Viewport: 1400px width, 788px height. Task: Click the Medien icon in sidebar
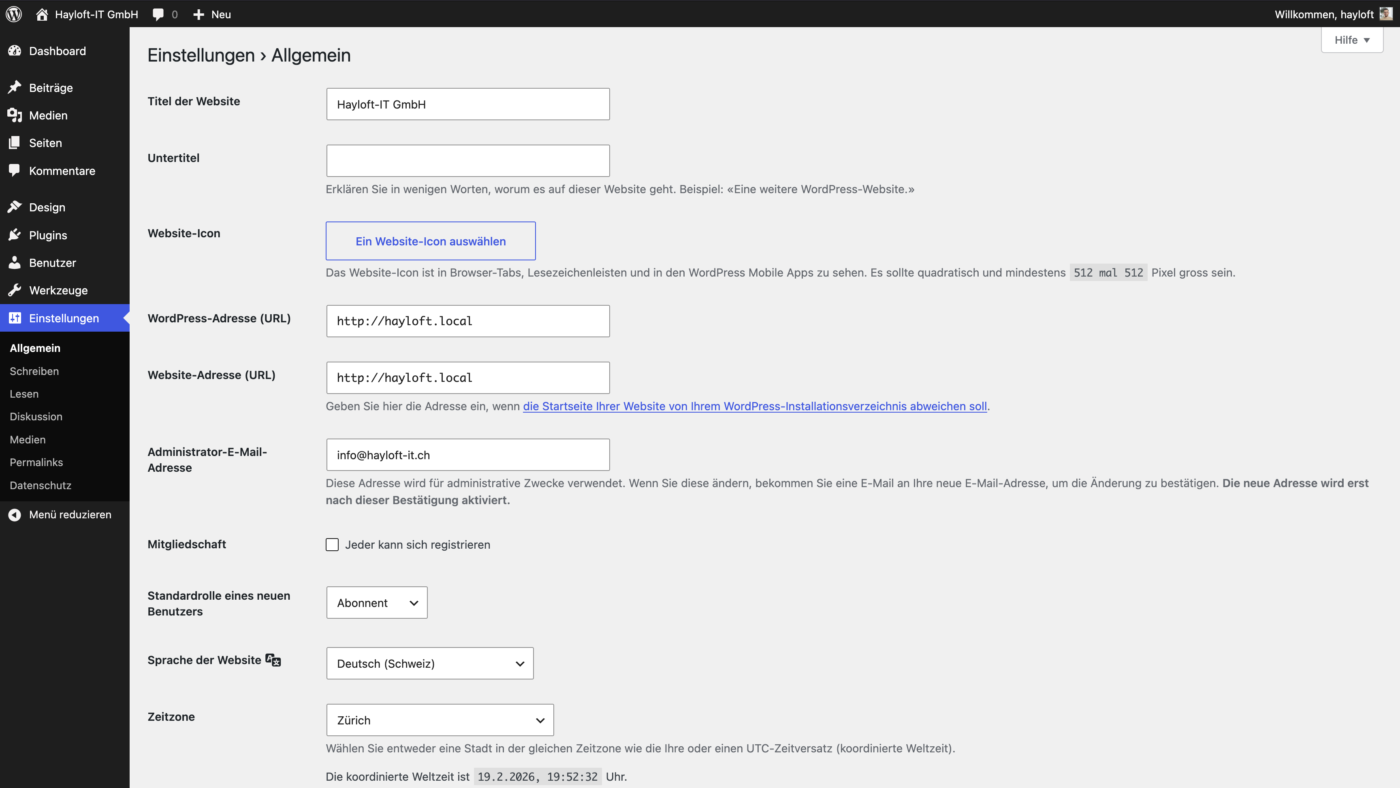point(15,115)
